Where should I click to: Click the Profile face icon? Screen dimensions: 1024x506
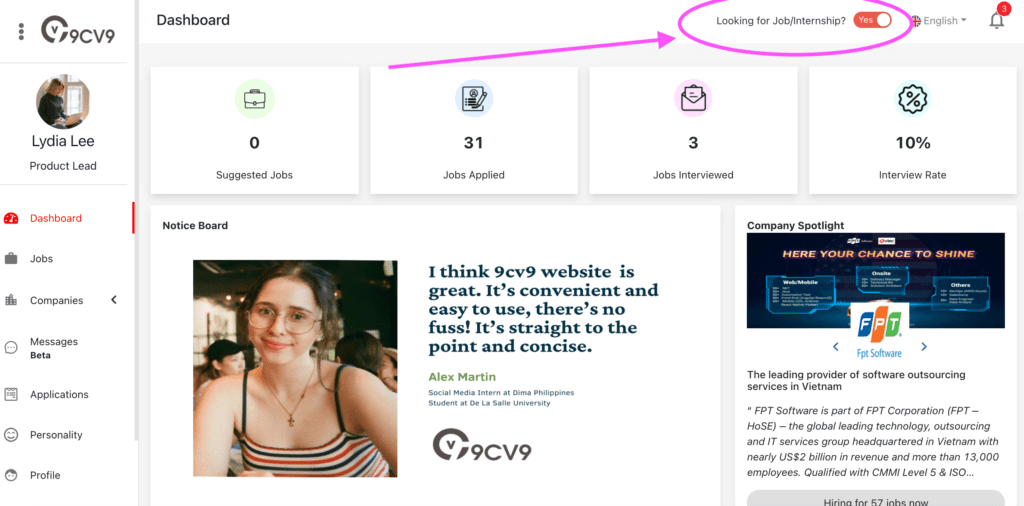pos(11,475)
